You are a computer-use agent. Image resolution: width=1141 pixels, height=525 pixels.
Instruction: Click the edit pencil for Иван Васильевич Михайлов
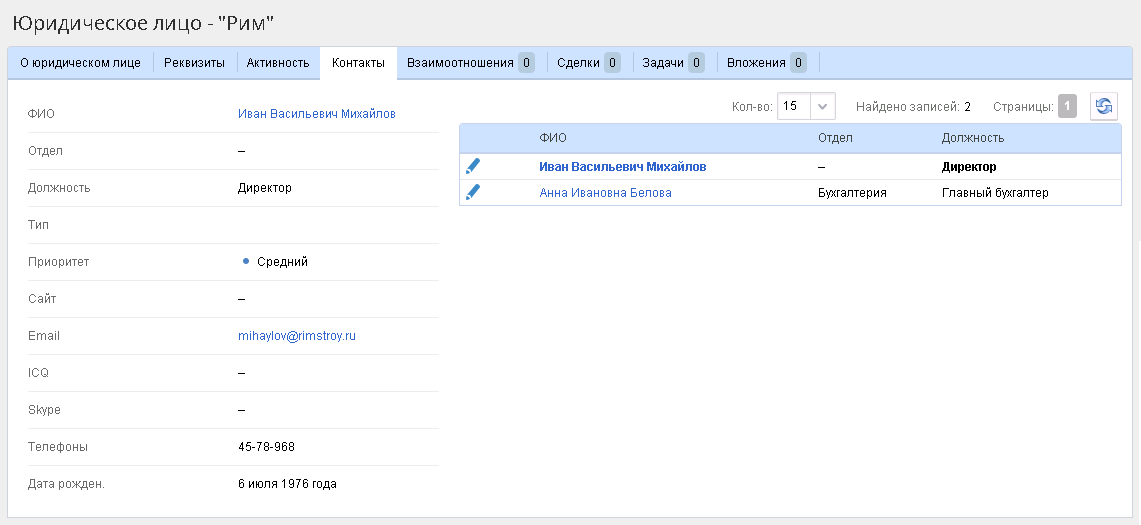473,167
